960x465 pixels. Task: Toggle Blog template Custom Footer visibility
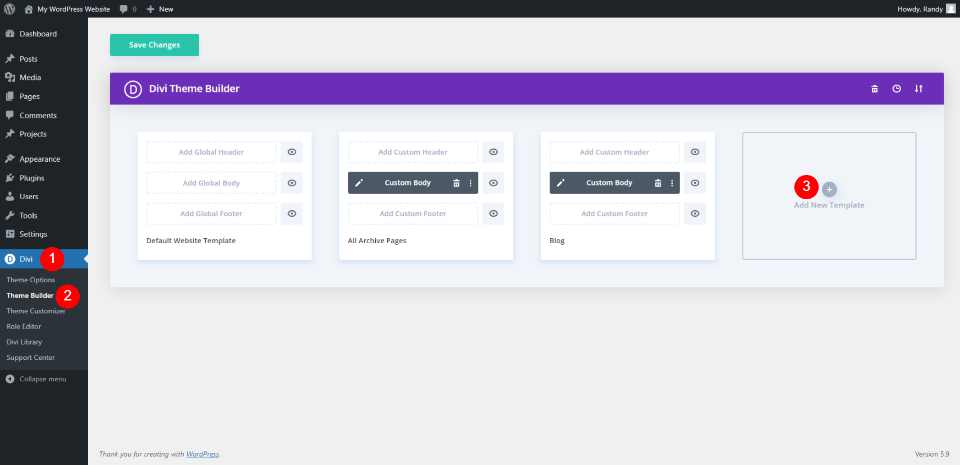pos(695,214)
